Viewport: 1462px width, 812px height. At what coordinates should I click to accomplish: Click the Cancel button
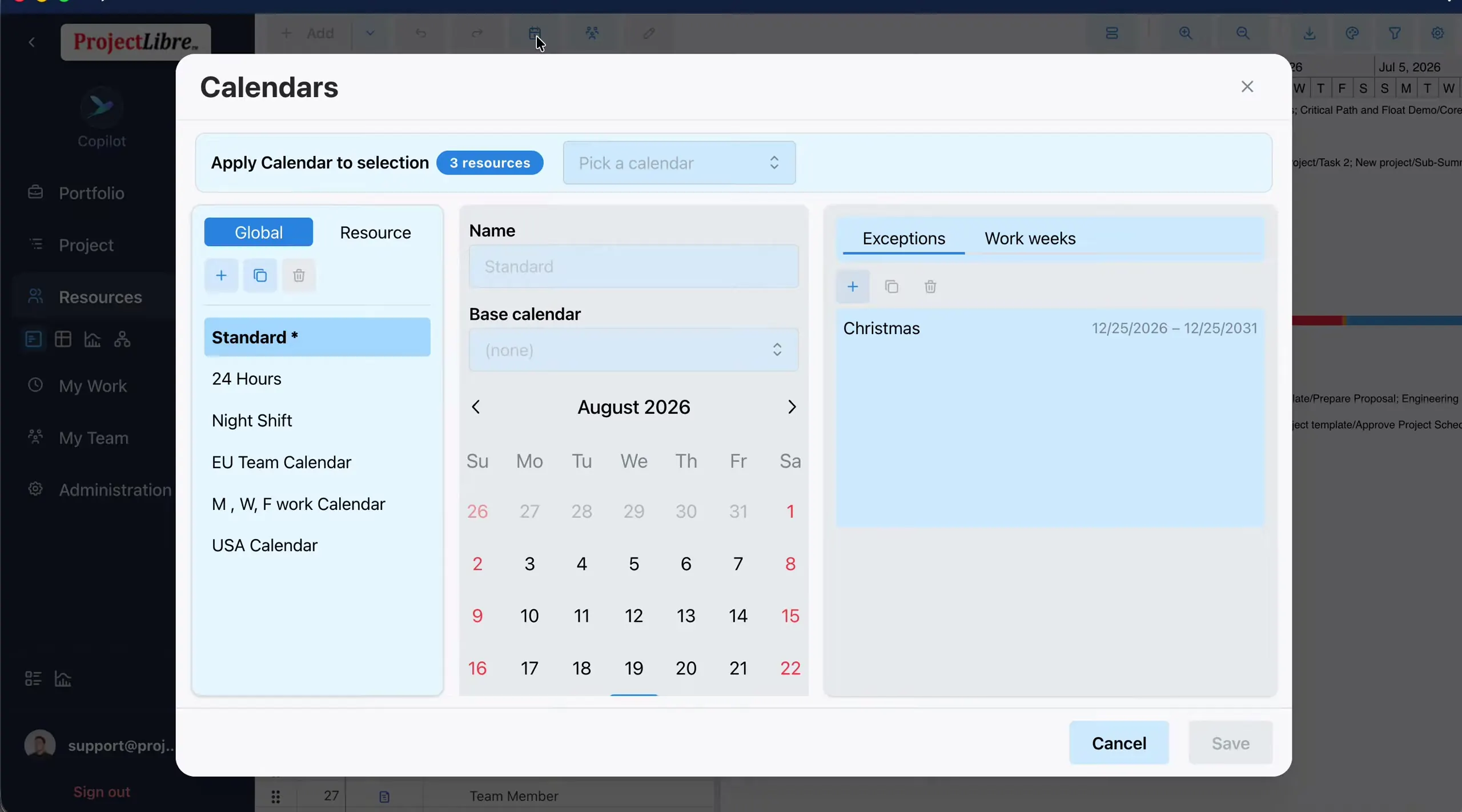click(x=1119, y=743)
